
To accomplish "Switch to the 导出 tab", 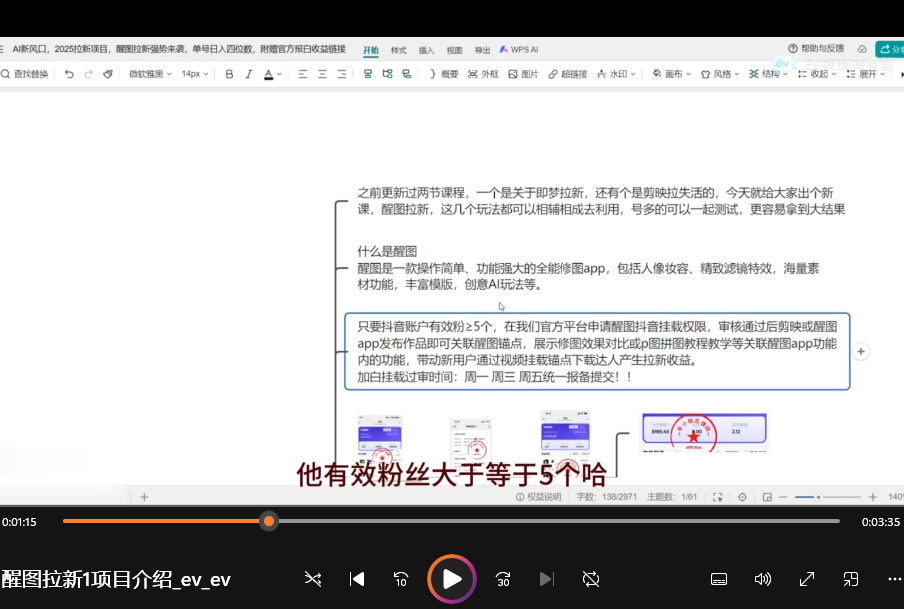I will point(482,50).
